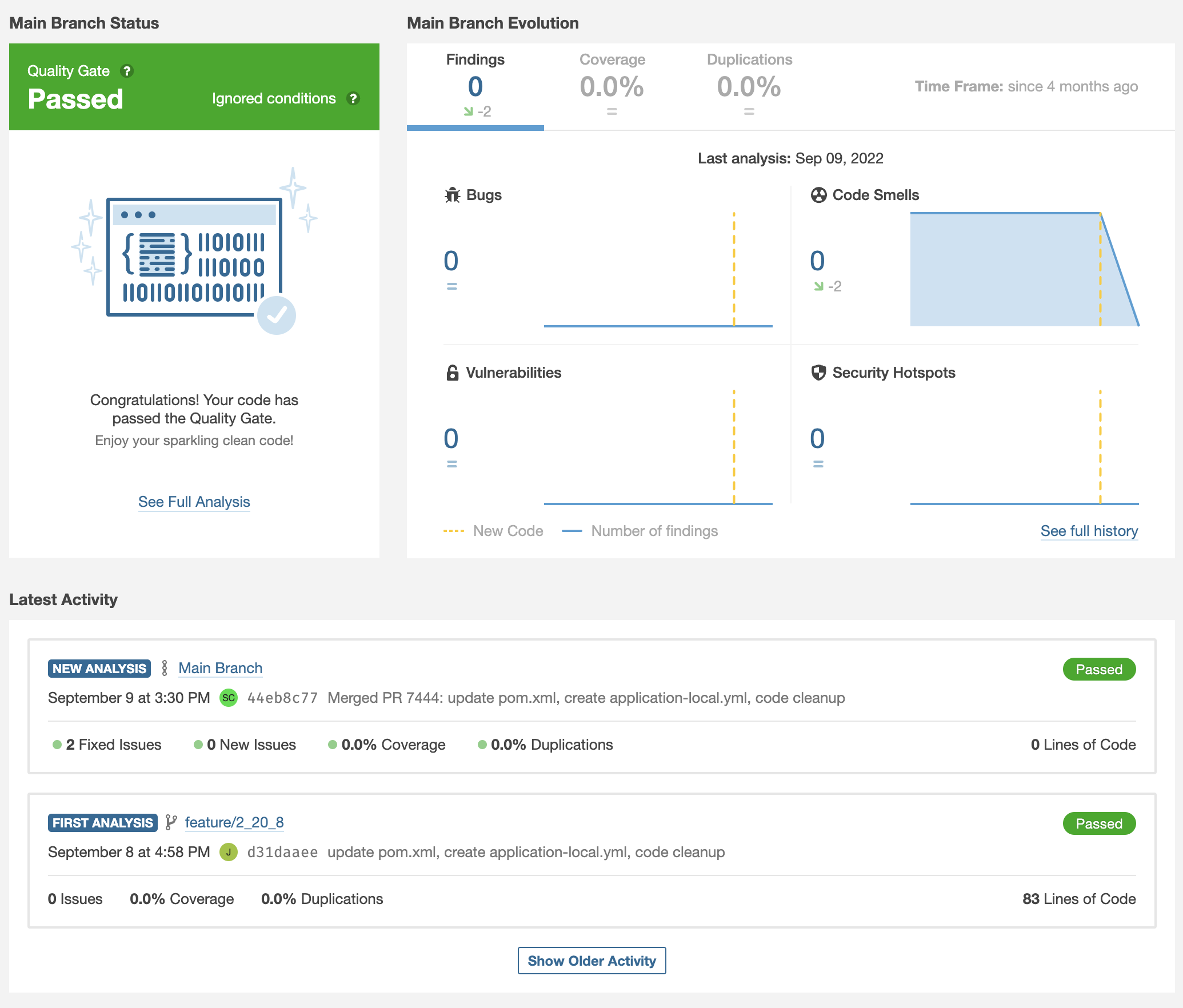
Task: Click the Bugs icon
Action: tap(452, 195)
